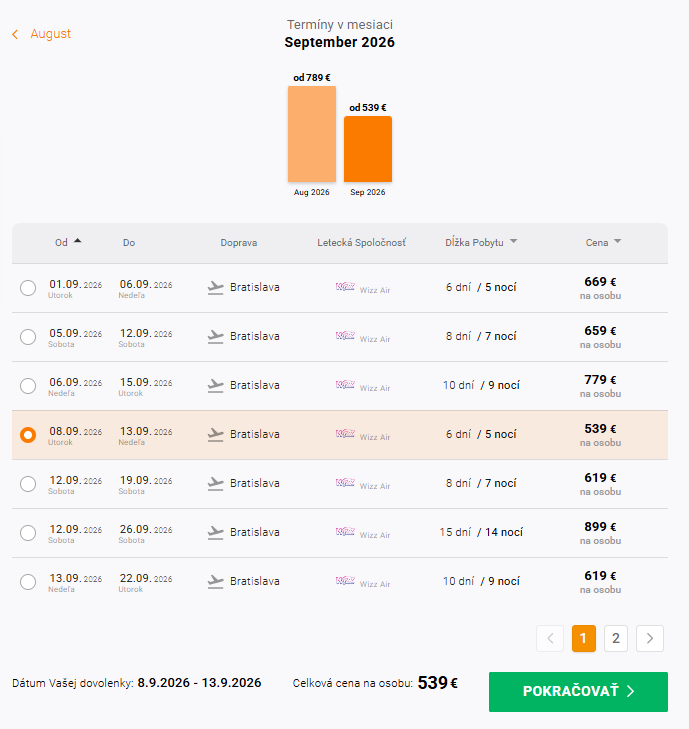Go back to August terms

click(50, 34)
